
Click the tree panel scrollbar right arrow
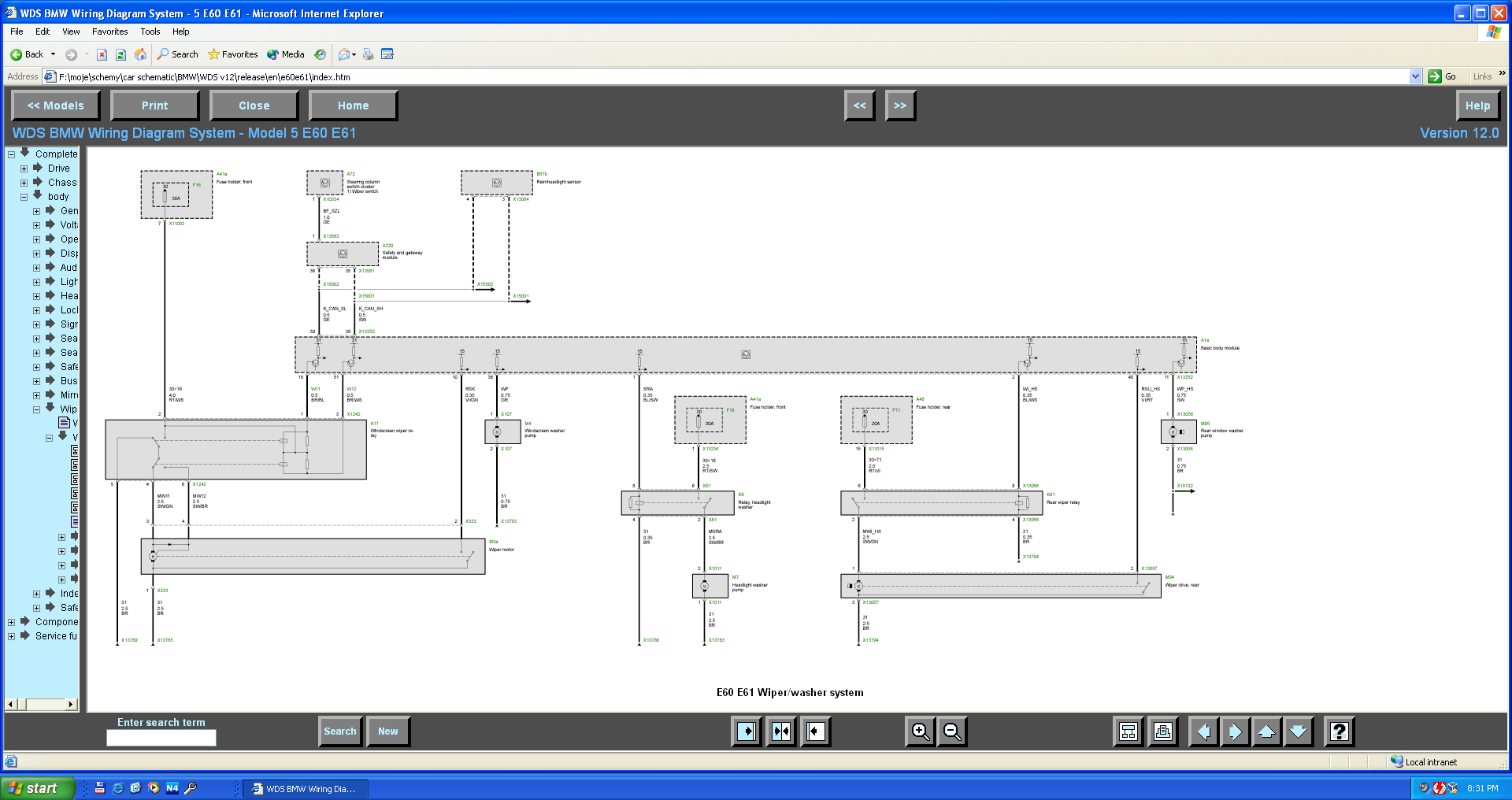point(72,704)
